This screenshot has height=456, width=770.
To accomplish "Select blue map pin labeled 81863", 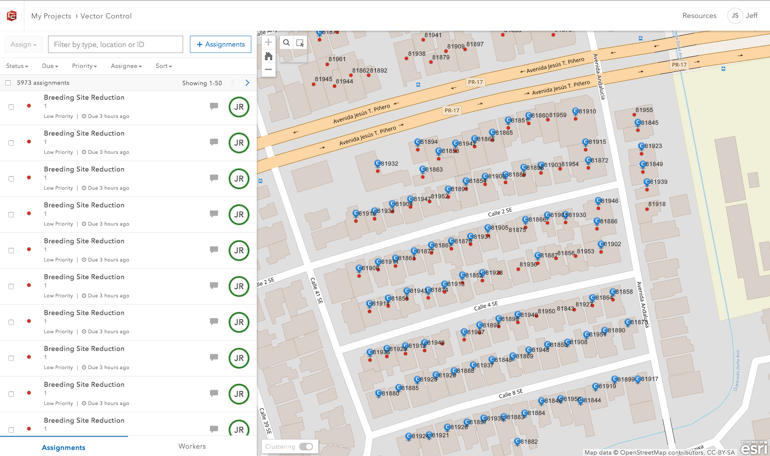I will 423,169.
